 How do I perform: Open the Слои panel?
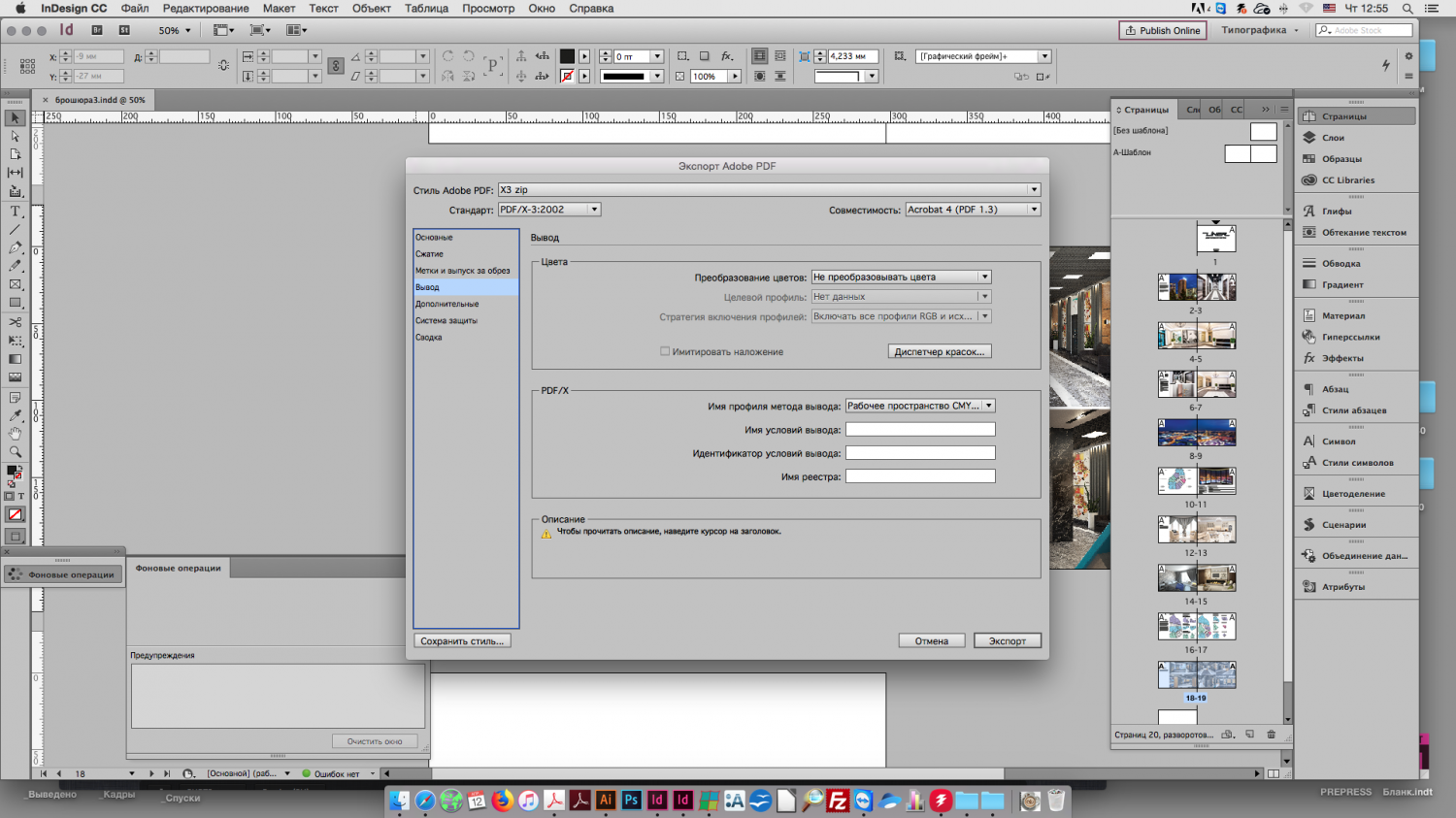pos(1333,138)
